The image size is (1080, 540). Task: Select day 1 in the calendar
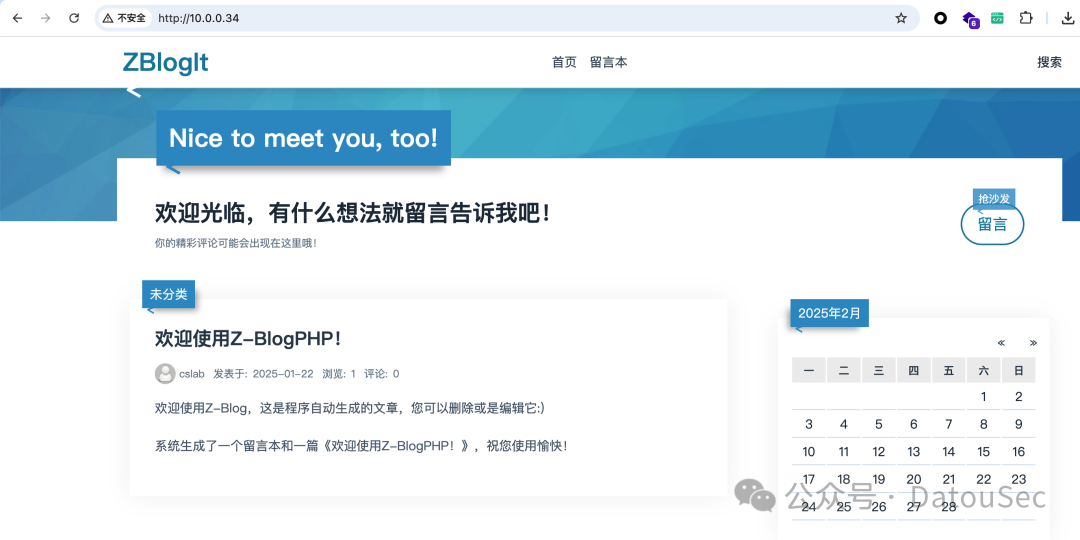984,397
